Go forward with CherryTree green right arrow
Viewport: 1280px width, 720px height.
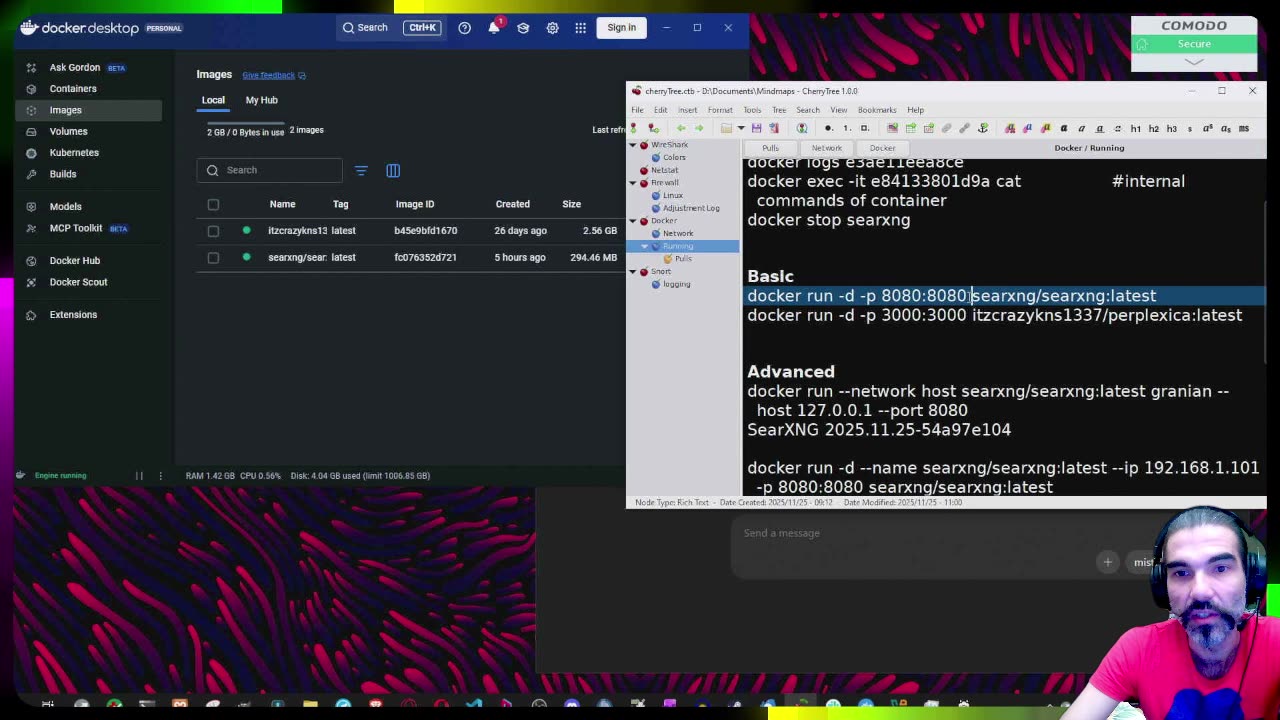pos(699,128)
